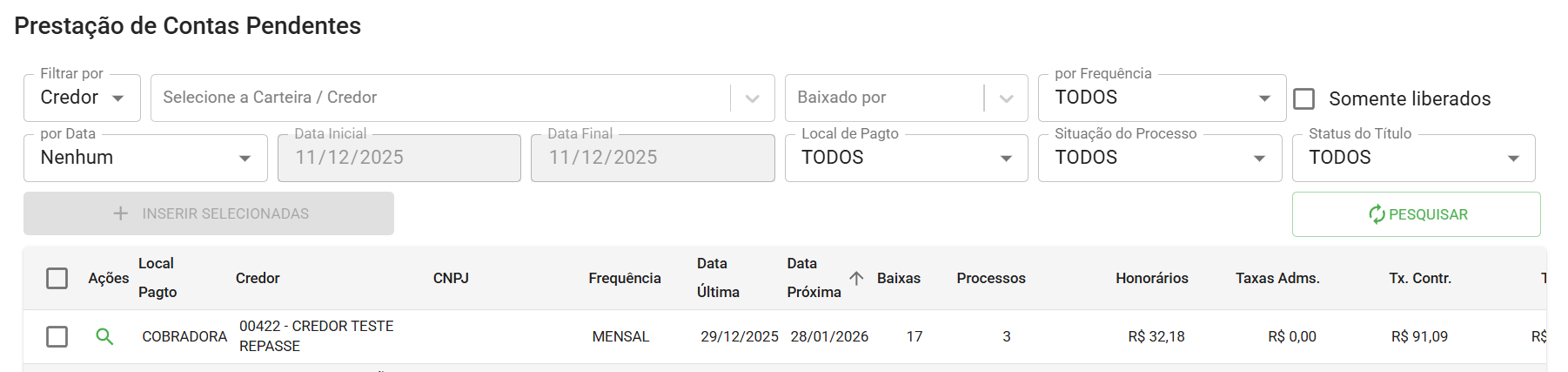Open the Filtrar por Credor dropdown
This screenshot has width=1568, height=372.
pyautogui.click(x=82, y=98)
